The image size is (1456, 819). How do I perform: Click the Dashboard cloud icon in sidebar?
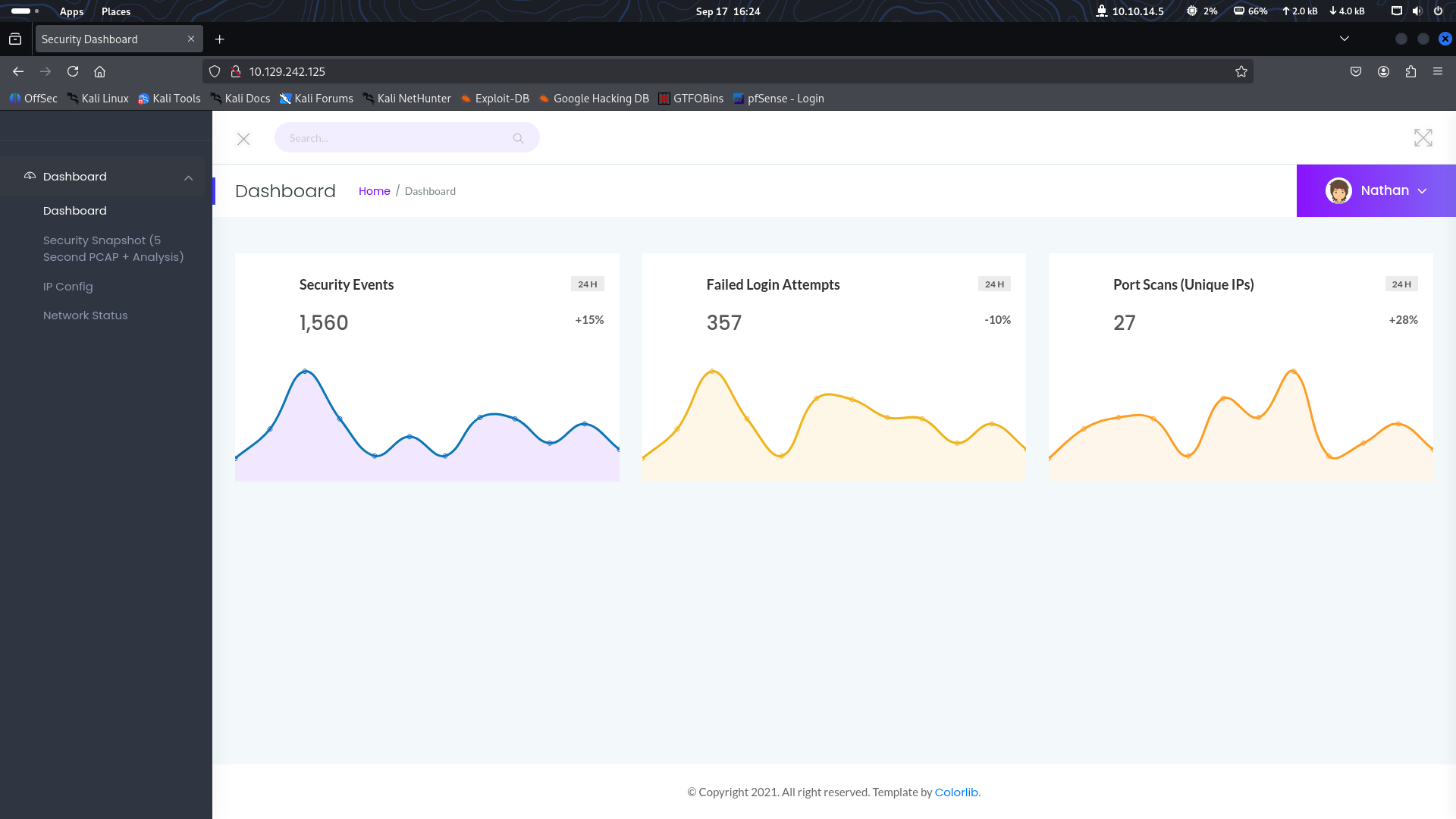click(x=29, y=175)
